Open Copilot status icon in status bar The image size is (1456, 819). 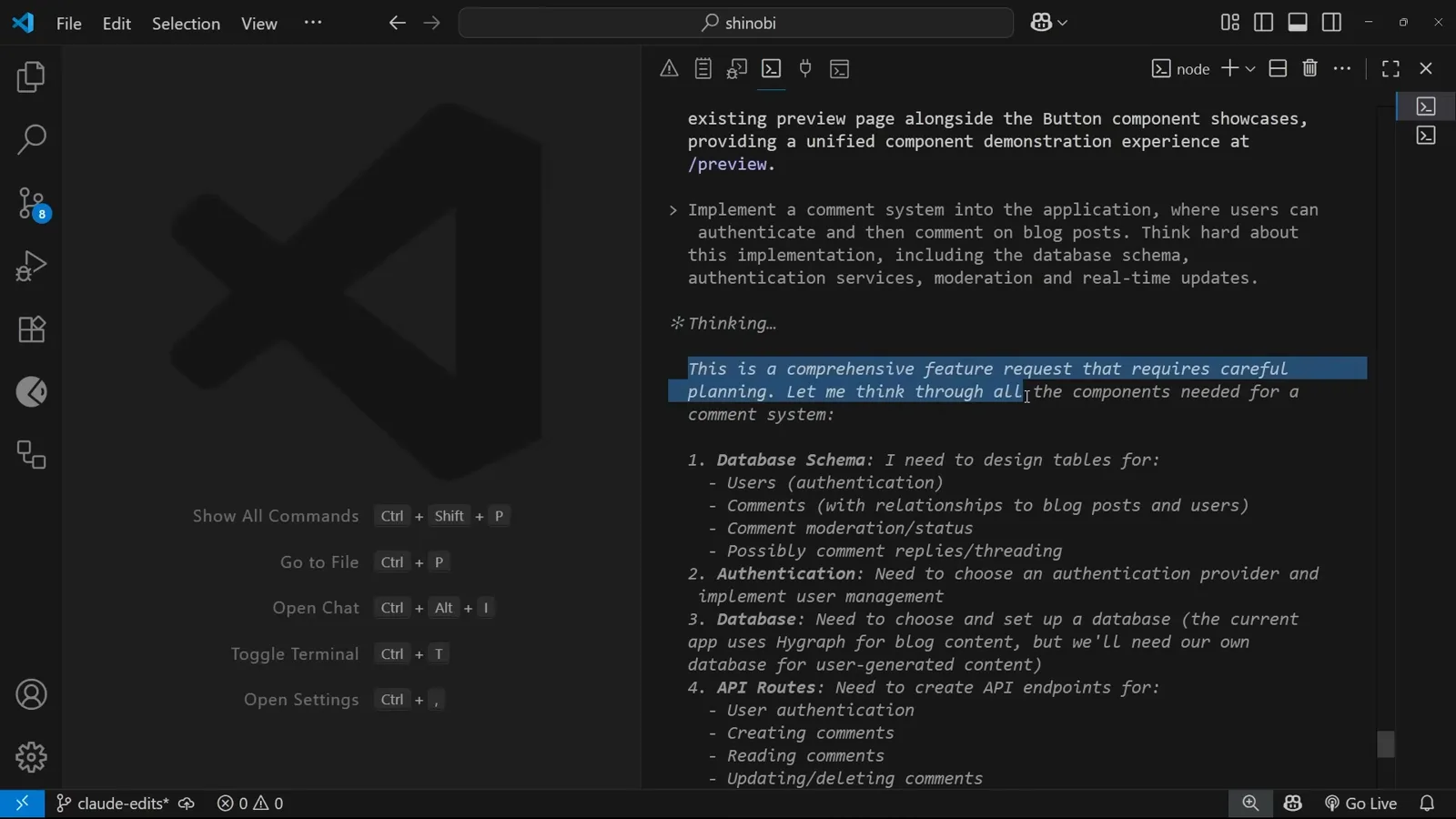point(1293,804)
